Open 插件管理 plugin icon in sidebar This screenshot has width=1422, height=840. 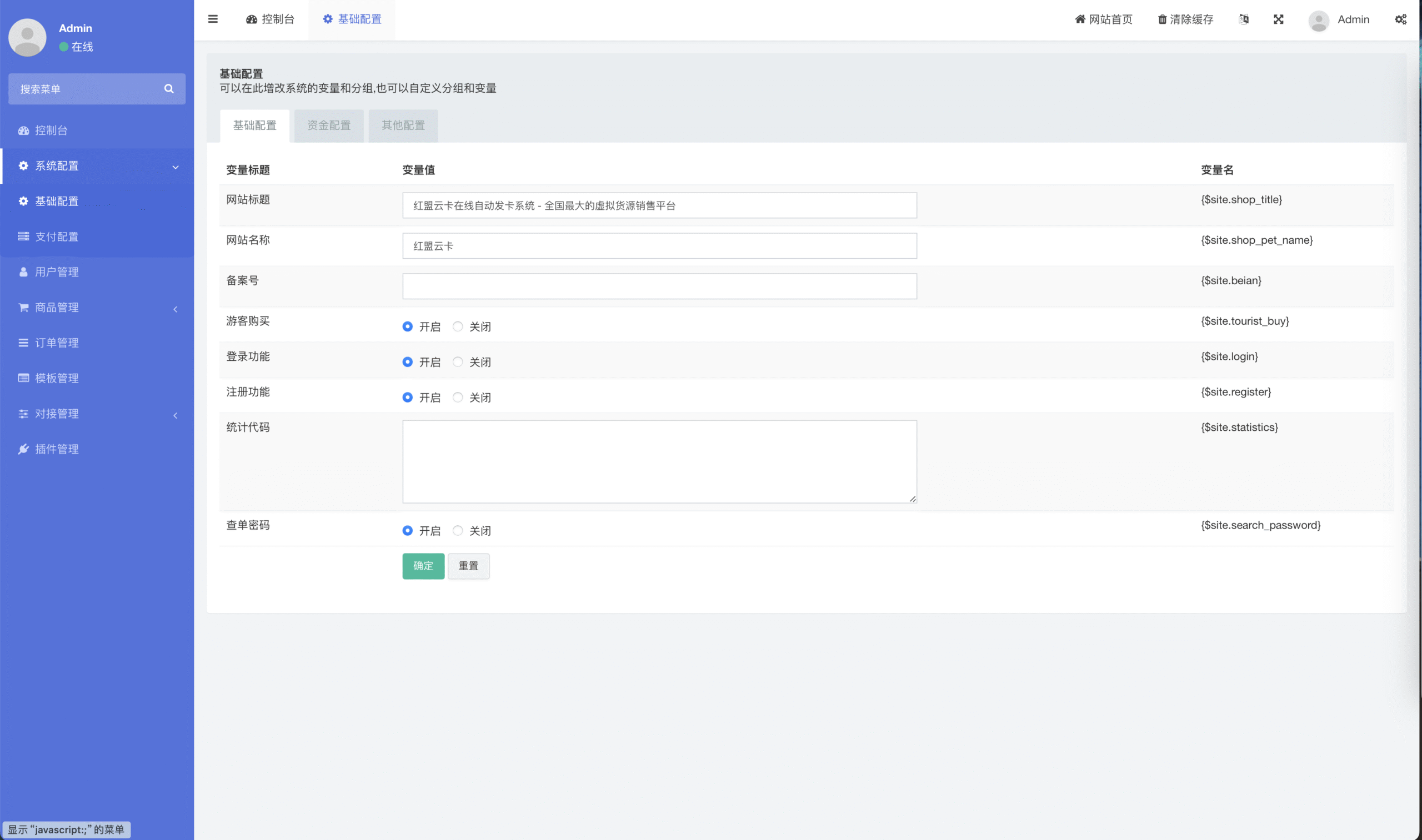[23, 449]
